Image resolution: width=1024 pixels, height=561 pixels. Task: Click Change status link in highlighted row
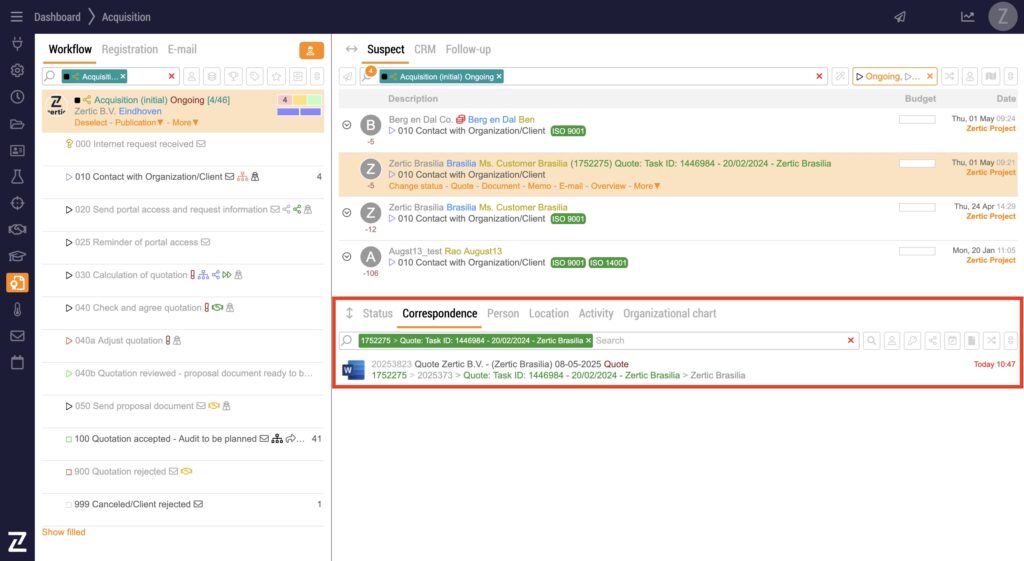point(416,186)
